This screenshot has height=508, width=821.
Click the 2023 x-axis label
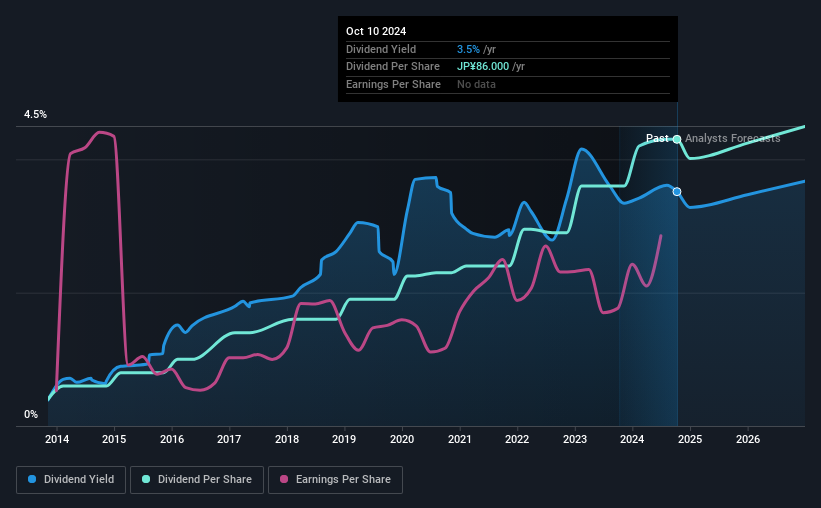coord(575,439)
